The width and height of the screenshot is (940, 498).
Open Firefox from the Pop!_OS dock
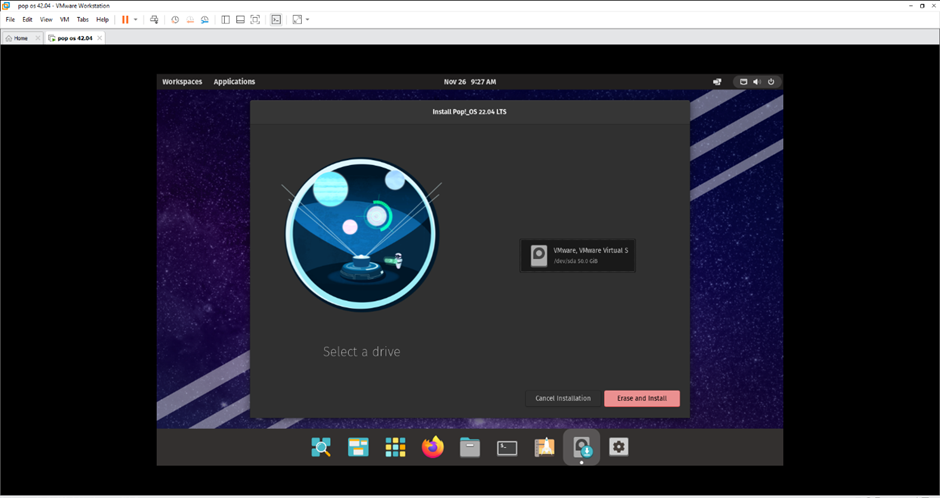click(432, 447)
